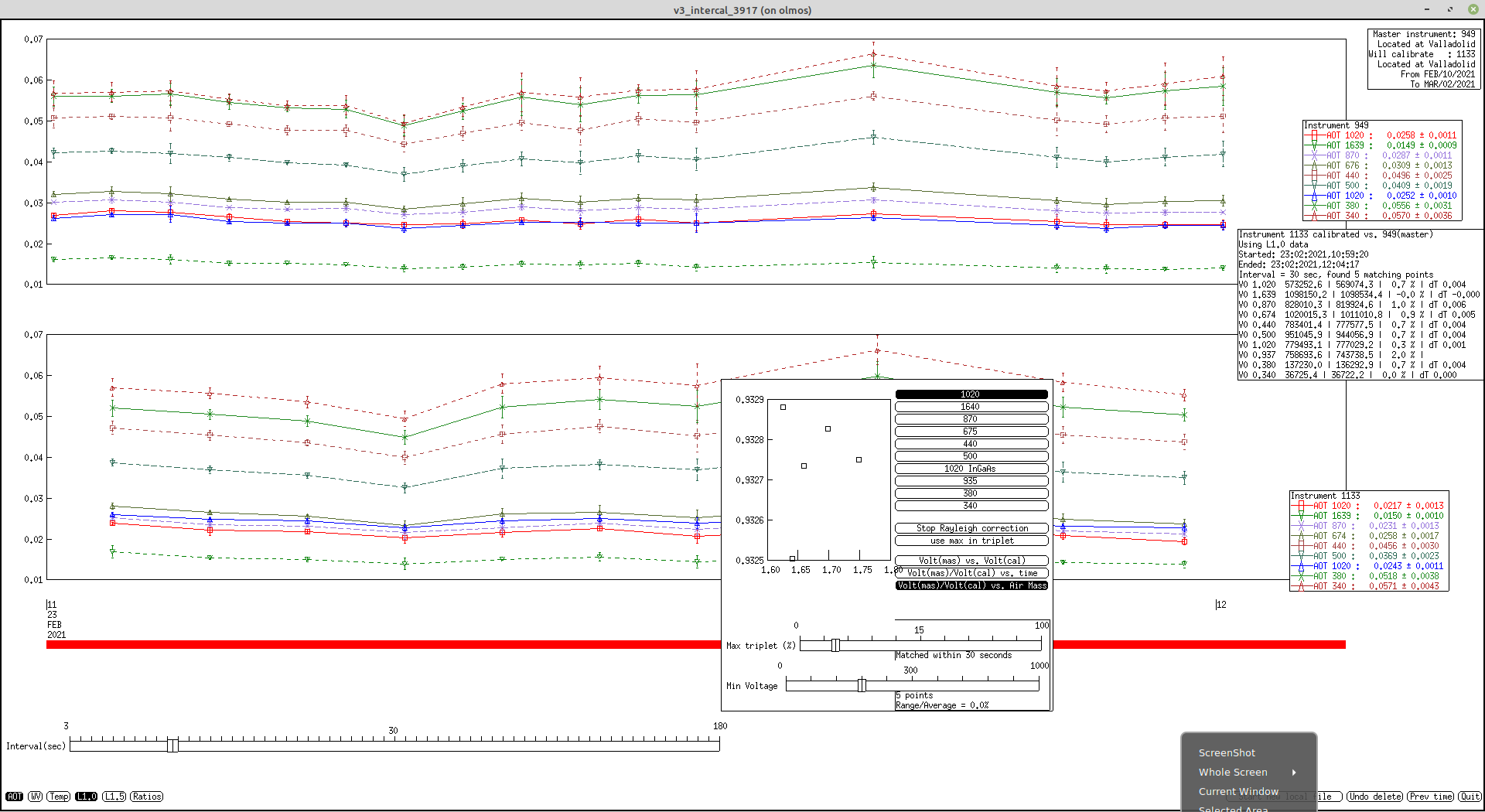Select the 935 channel button
This screenshot has height=812, width=1485.
pos(971,481)
